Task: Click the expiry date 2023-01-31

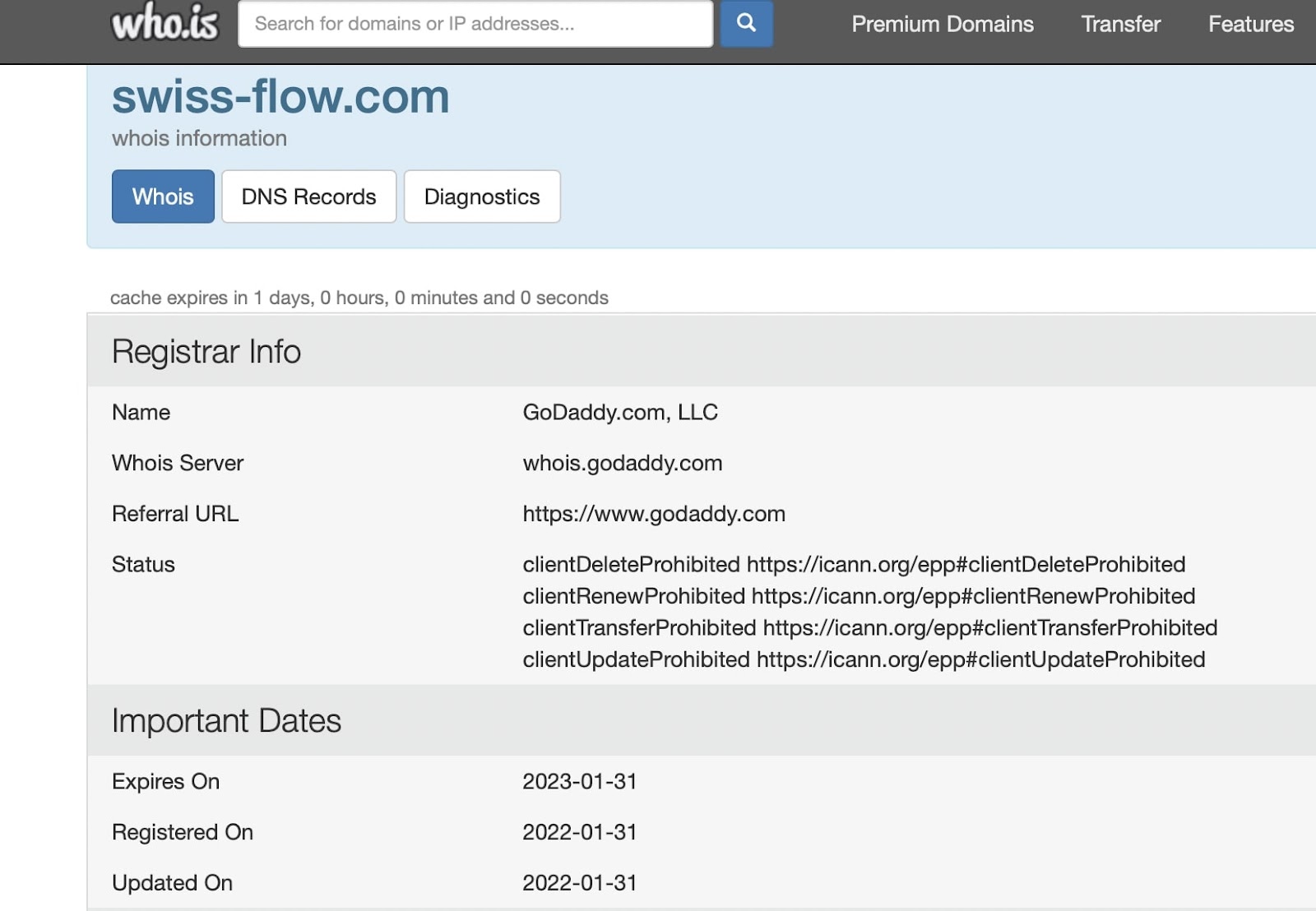Action: coord(580,781)
